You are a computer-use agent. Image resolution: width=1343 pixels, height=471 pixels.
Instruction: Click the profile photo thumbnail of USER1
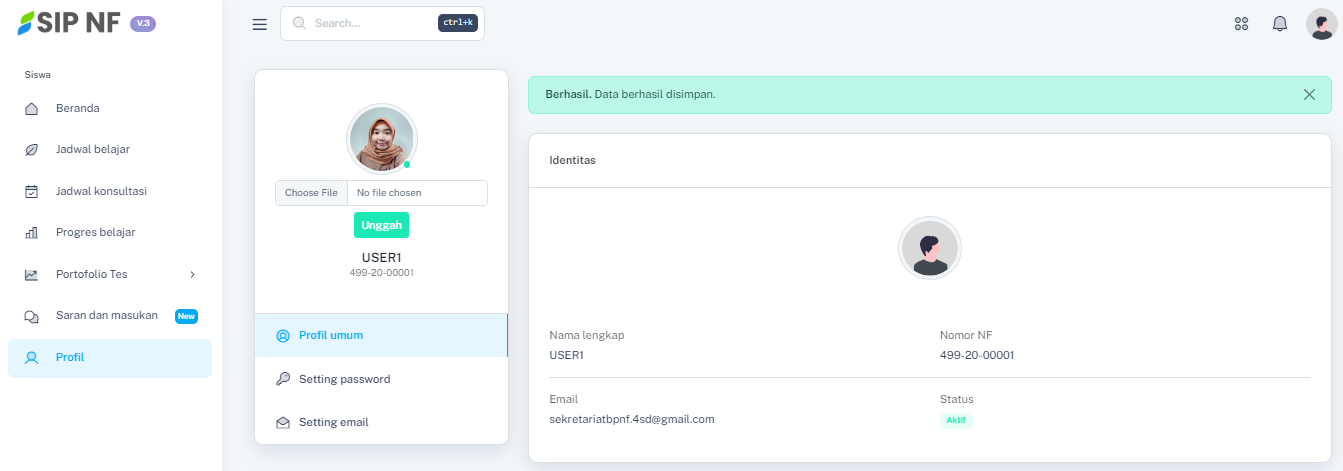tap(381, 139)
